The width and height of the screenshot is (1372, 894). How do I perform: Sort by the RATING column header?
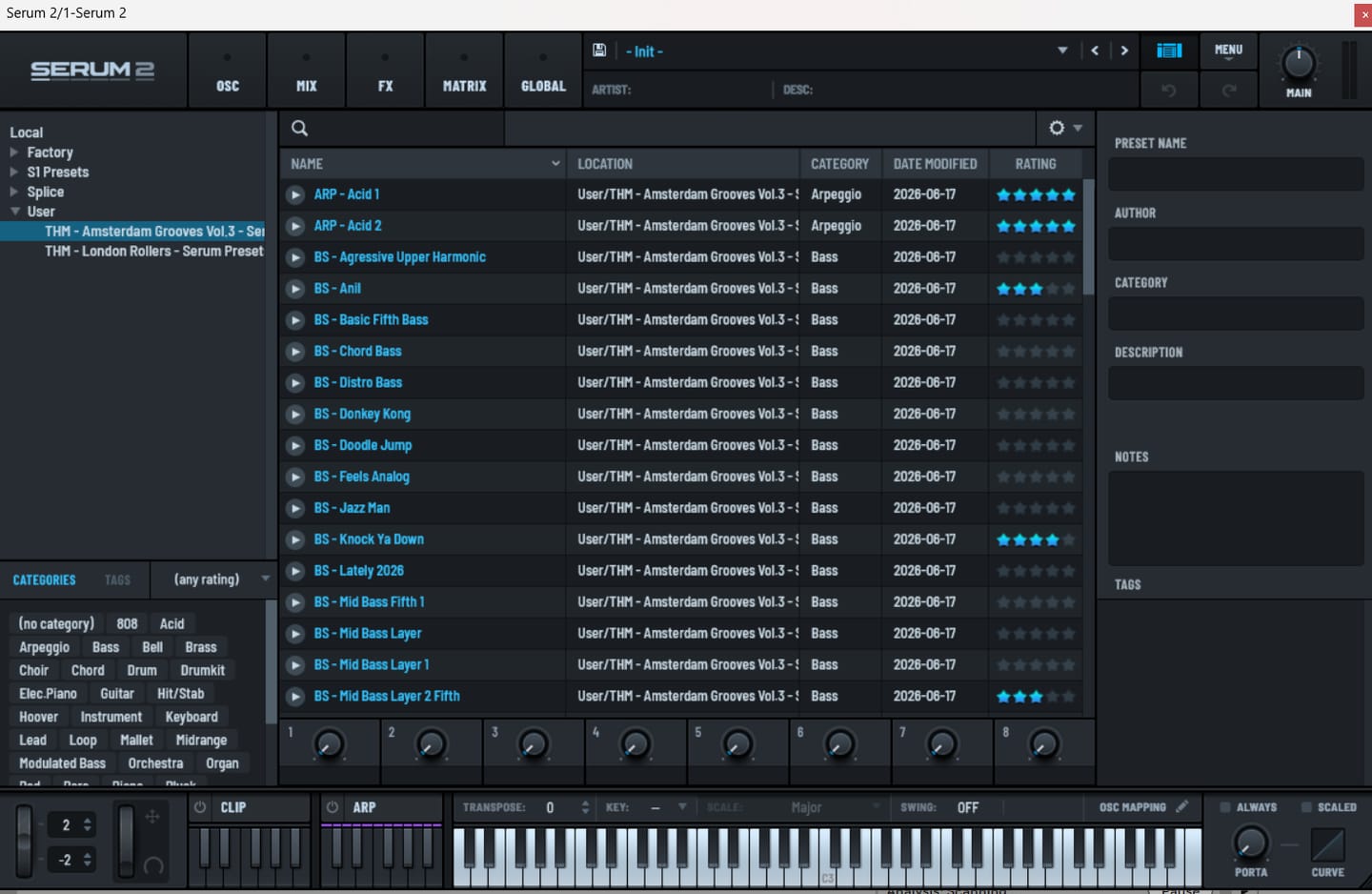pyautogui.click(x=1036, y=164)
